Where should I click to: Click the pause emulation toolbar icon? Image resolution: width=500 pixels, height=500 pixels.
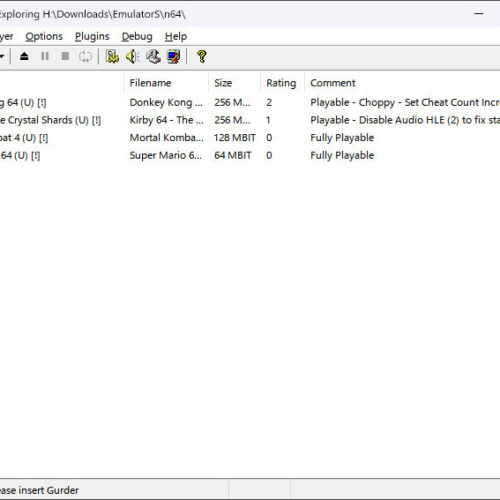tap(45, 56)
